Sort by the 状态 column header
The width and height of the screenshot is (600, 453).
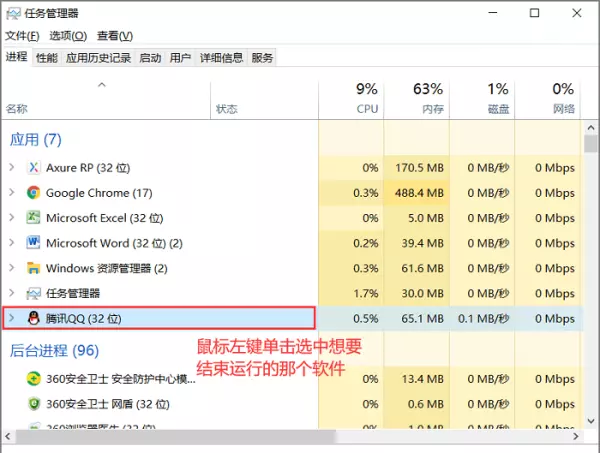(264, 100)
